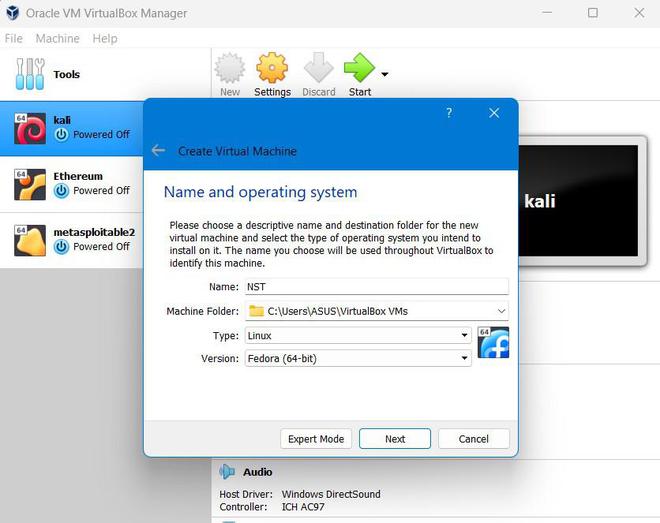
Task: Click the Tools label in sidebar
Action: coord(66,74)
